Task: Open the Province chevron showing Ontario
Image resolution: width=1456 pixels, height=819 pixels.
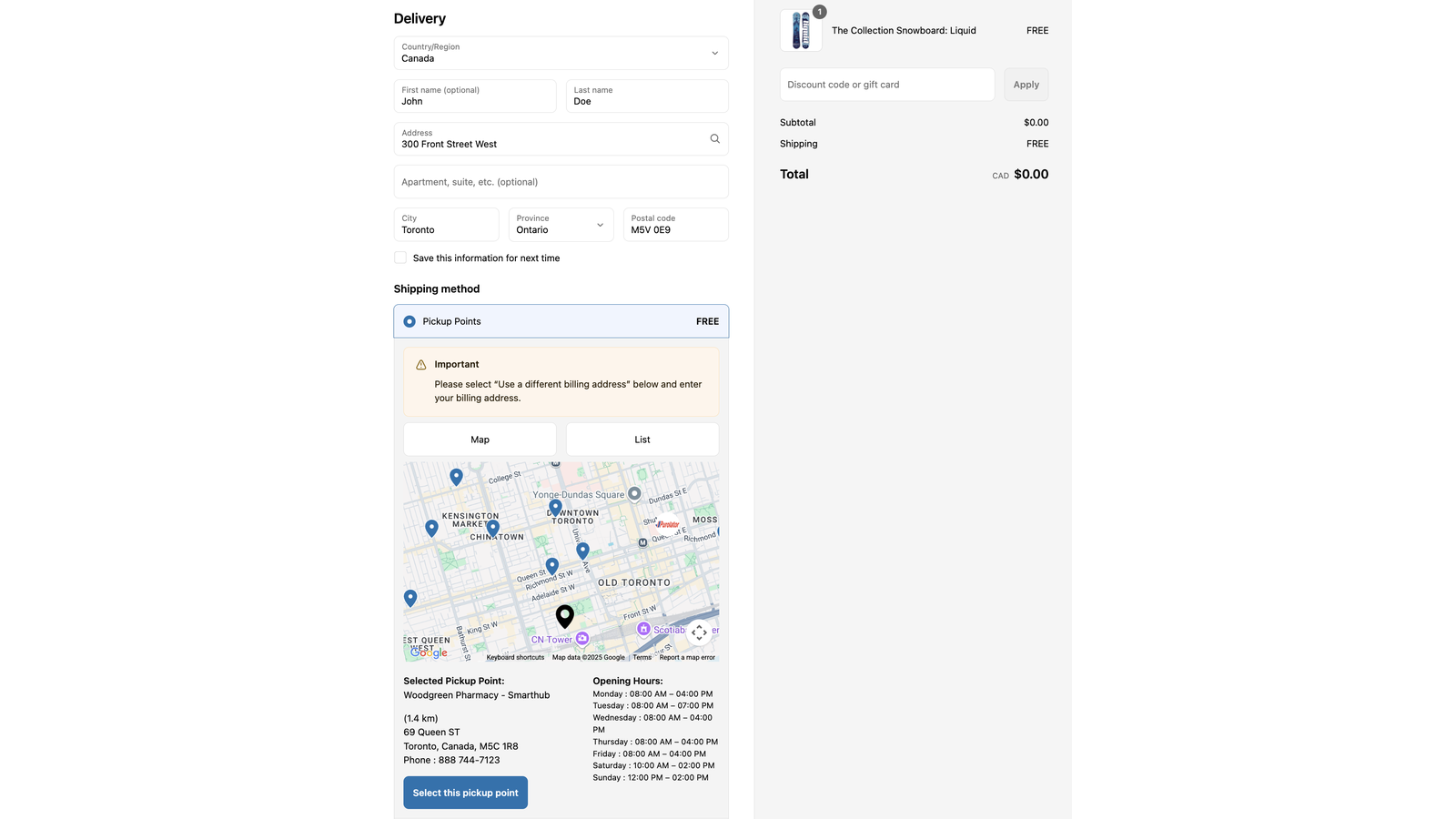Action: coord(600,224)
